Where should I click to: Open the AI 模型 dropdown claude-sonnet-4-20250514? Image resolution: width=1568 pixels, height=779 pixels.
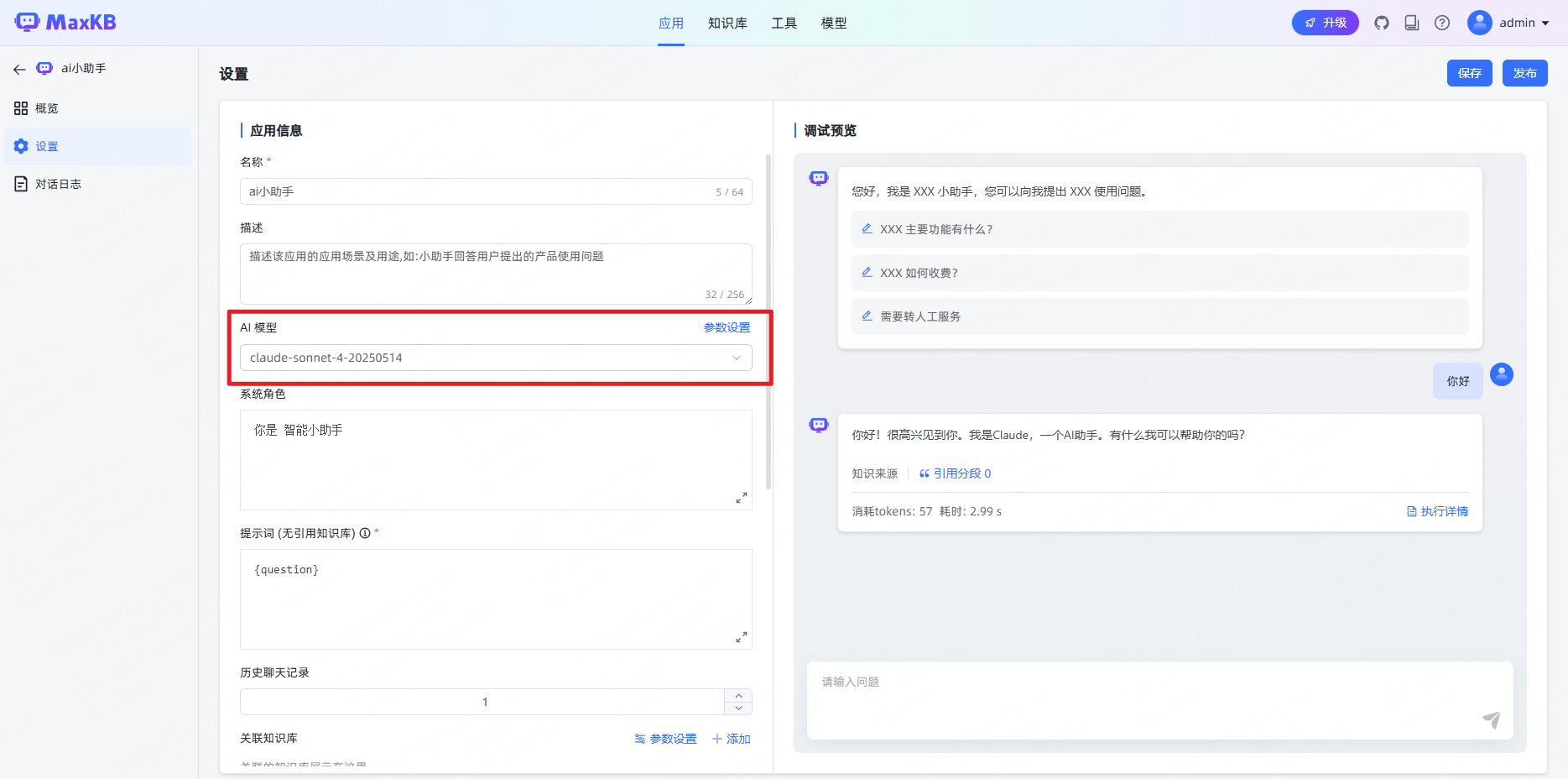496,358
